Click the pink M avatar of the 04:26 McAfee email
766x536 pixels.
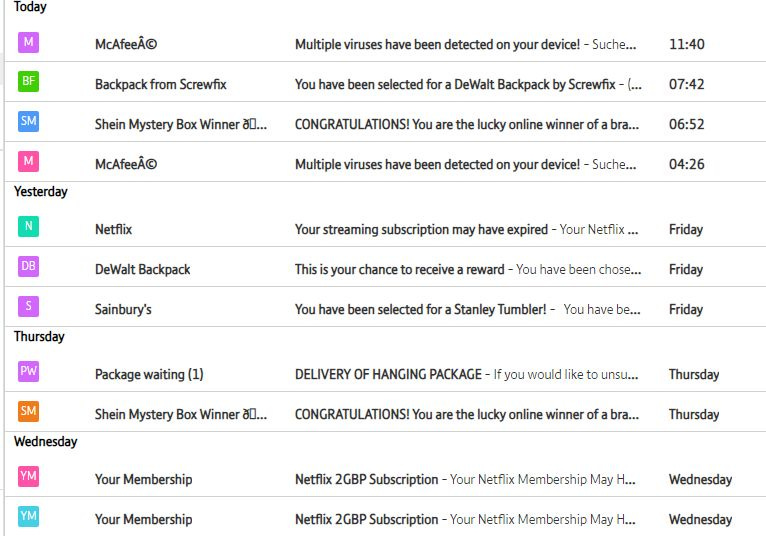tap(28, 161)
